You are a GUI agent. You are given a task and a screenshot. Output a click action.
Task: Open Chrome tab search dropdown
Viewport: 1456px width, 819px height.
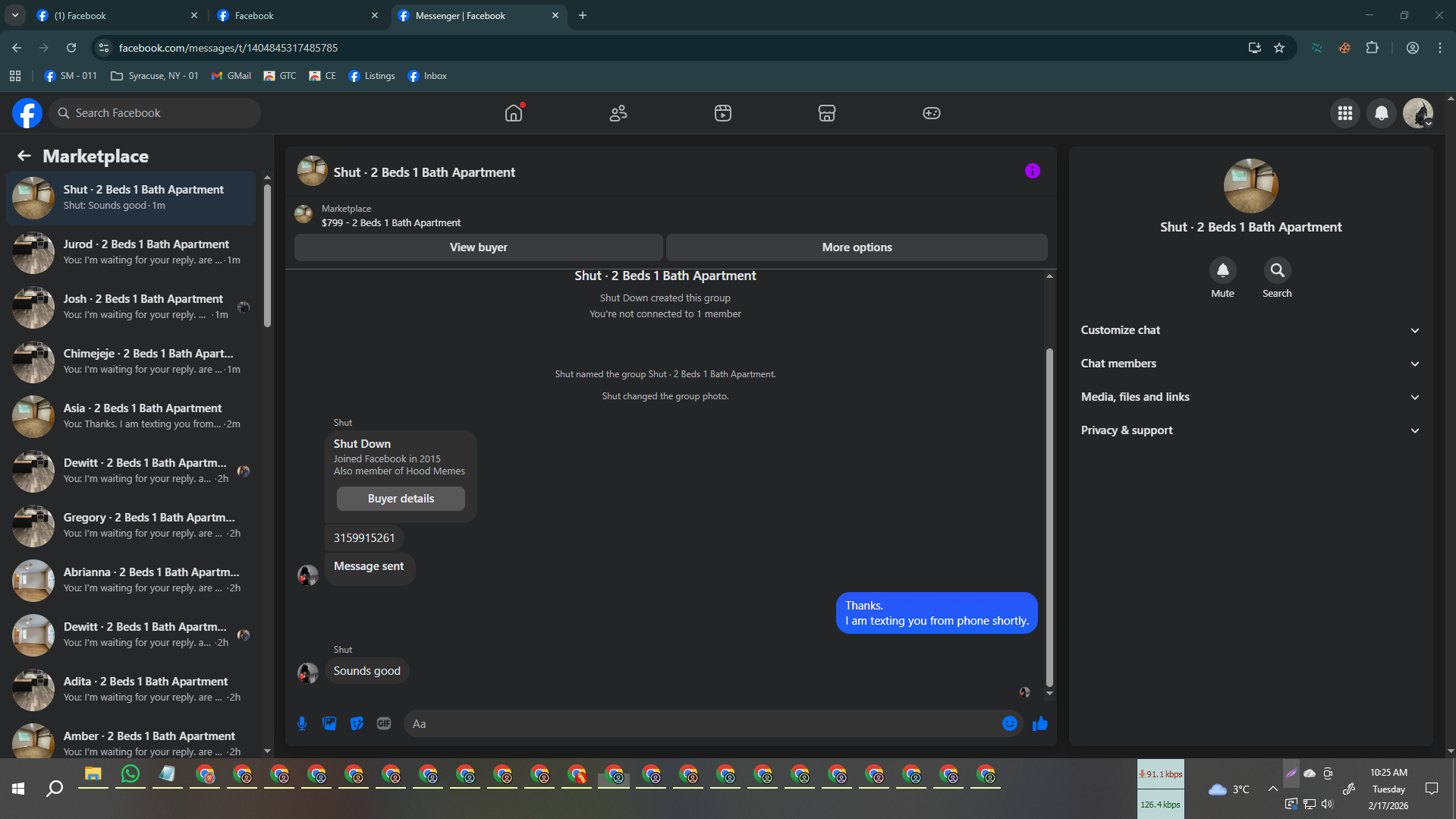(x=15, y=15)
